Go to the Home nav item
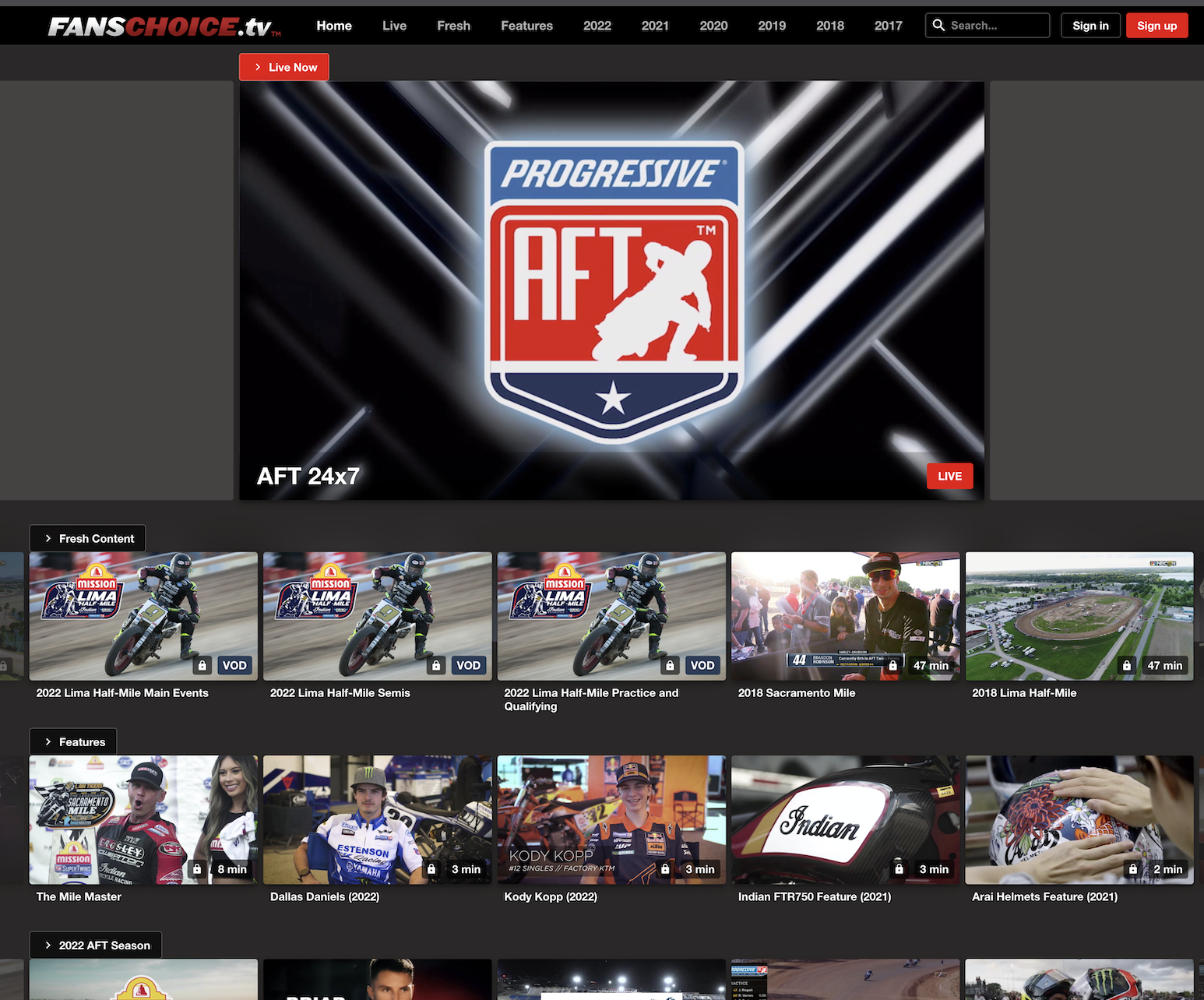Image resolution: width=1204 pixels, height=1000 pixels. pyautogui.click(x=334, y=26)
